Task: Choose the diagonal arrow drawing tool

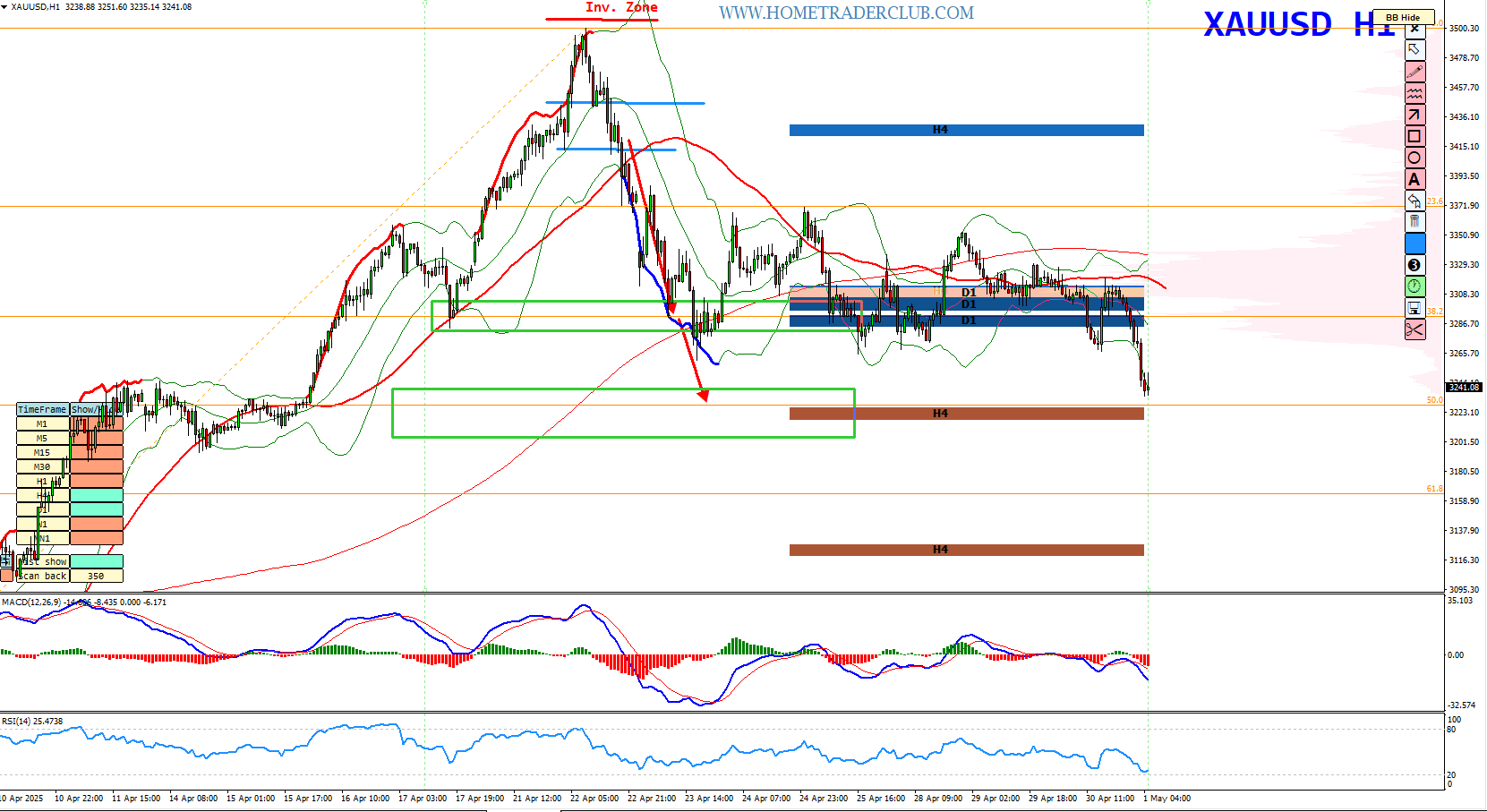Action: [1414, 115]
